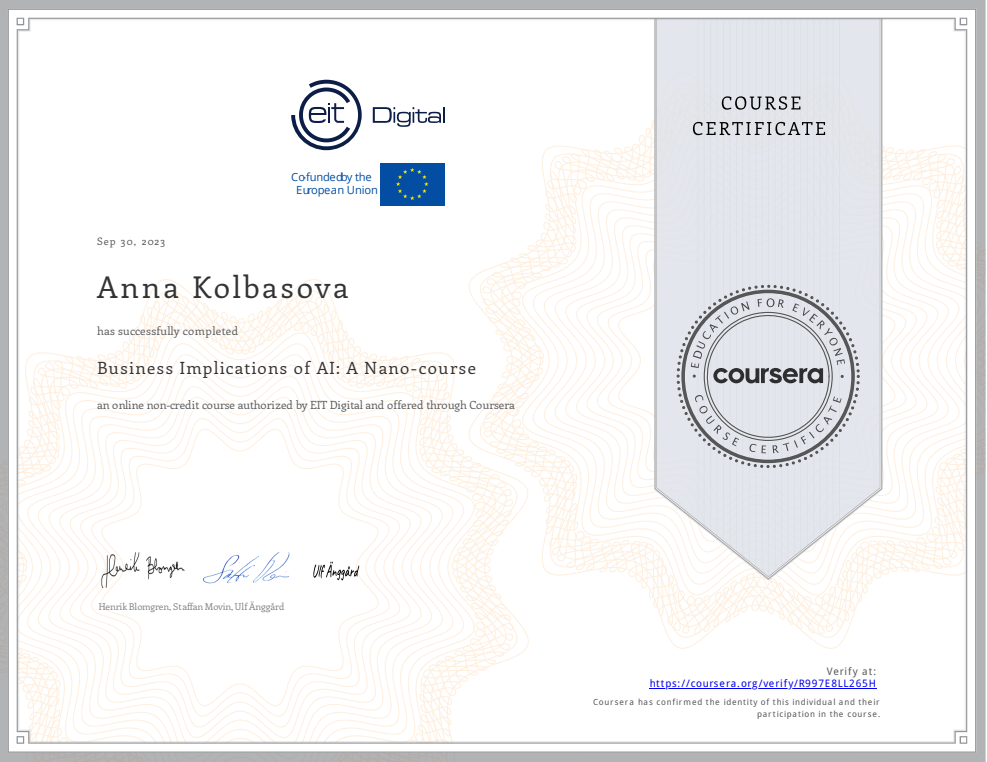Click the bottom-right corner border ornament

(964, 740)
